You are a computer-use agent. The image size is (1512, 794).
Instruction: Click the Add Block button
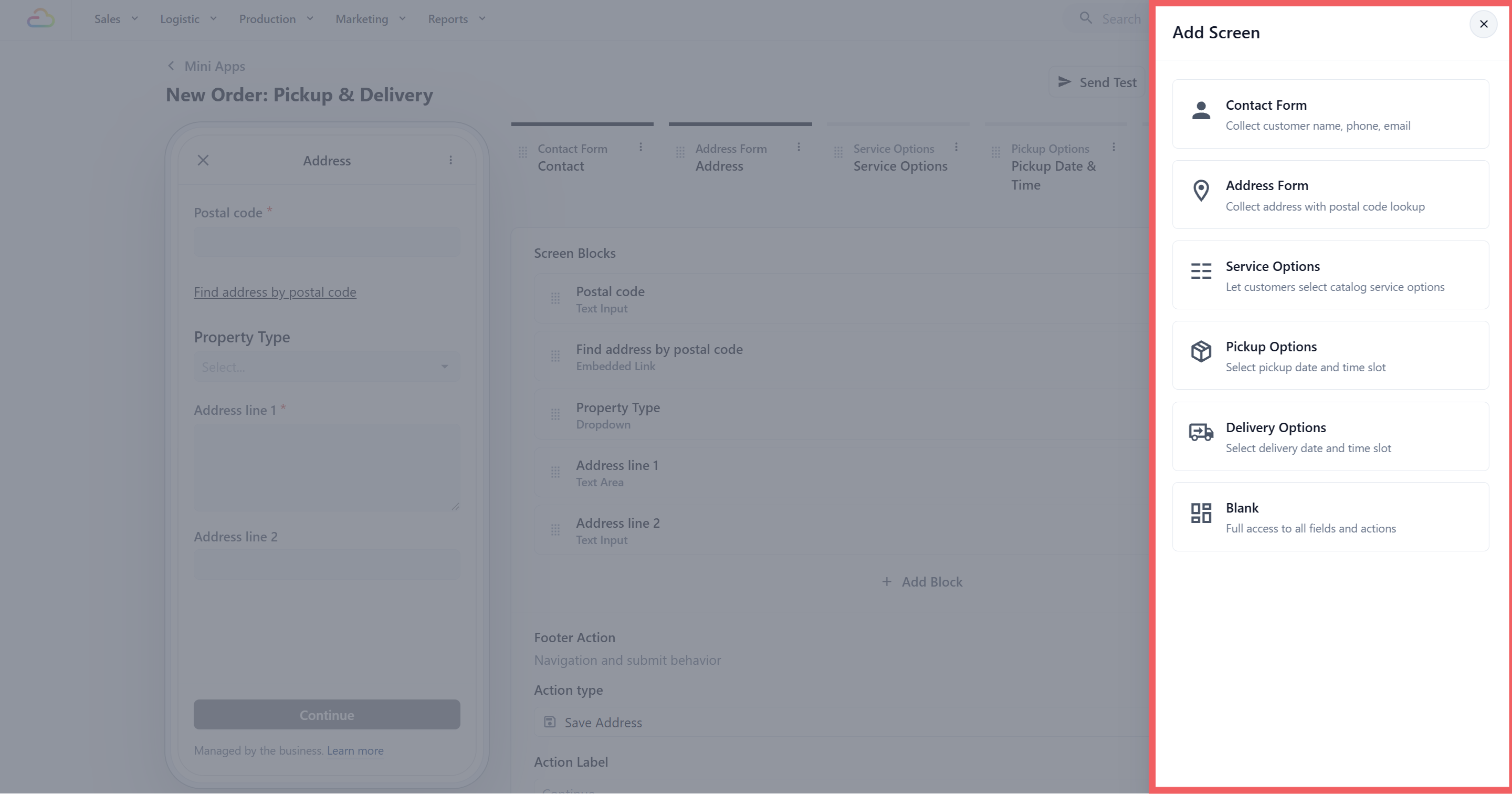point(922,582)
